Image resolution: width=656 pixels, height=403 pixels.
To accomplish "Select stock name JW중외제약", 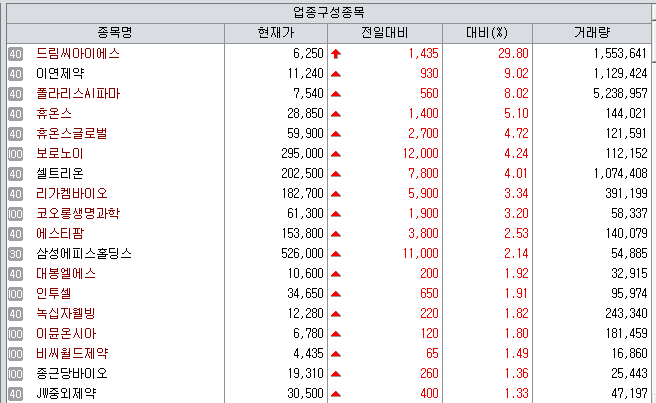I will point(66,393).
